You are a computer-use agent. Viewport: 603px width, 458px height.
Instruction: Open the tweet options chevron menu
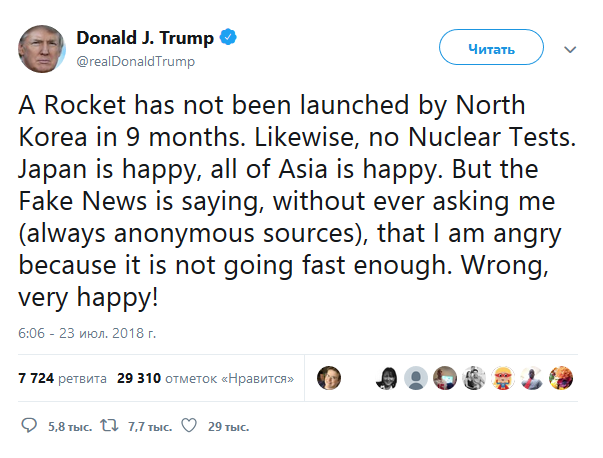pyautogui.click(x=570, y=49)
